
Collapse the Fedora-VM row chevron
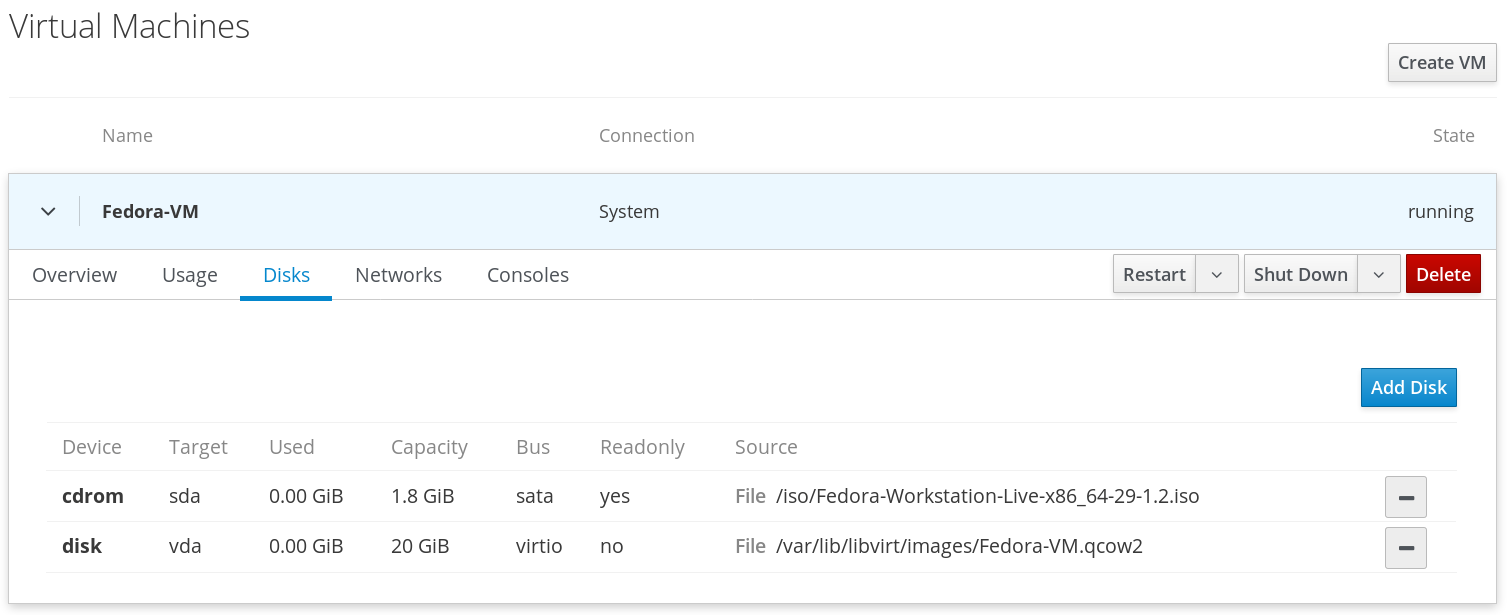click(47, 212)
